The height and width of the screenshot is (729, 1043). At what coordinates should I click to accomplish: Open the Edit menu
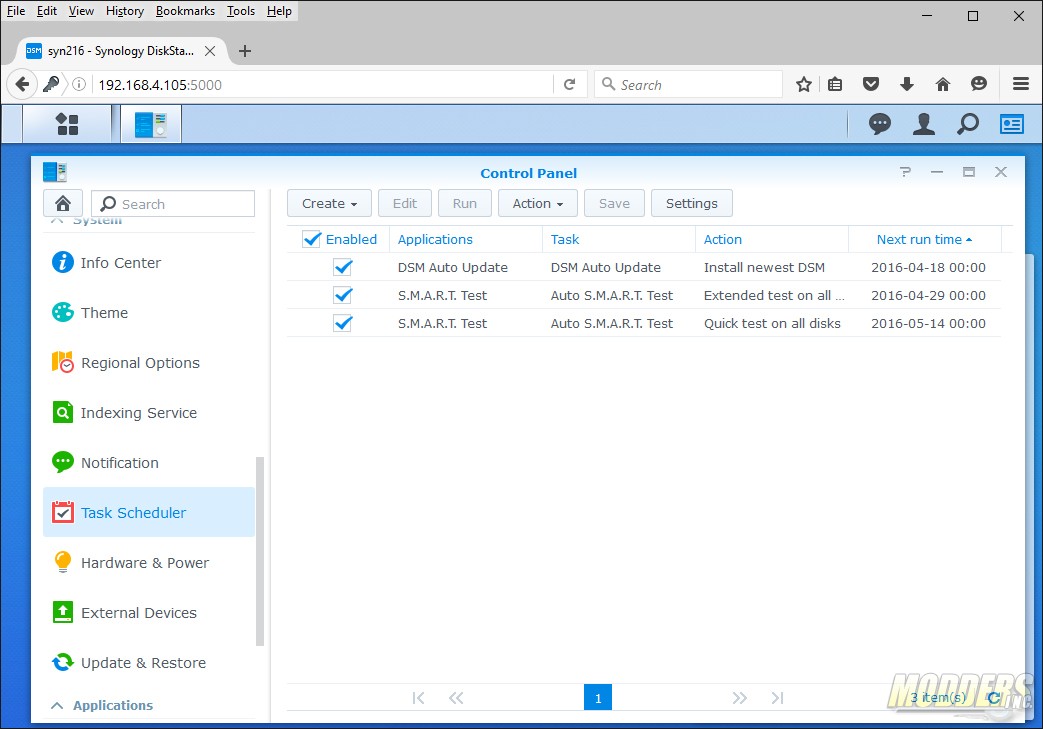pos(47,11)
